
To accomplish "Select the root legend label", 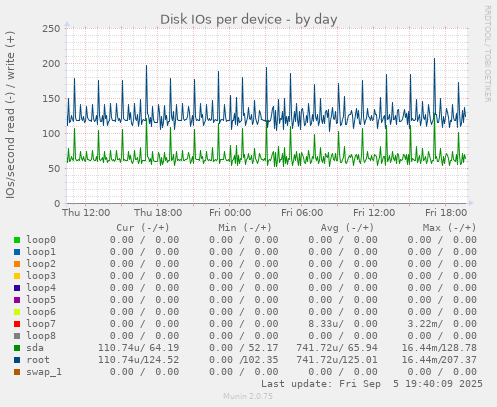I will [x=38, y=360].
